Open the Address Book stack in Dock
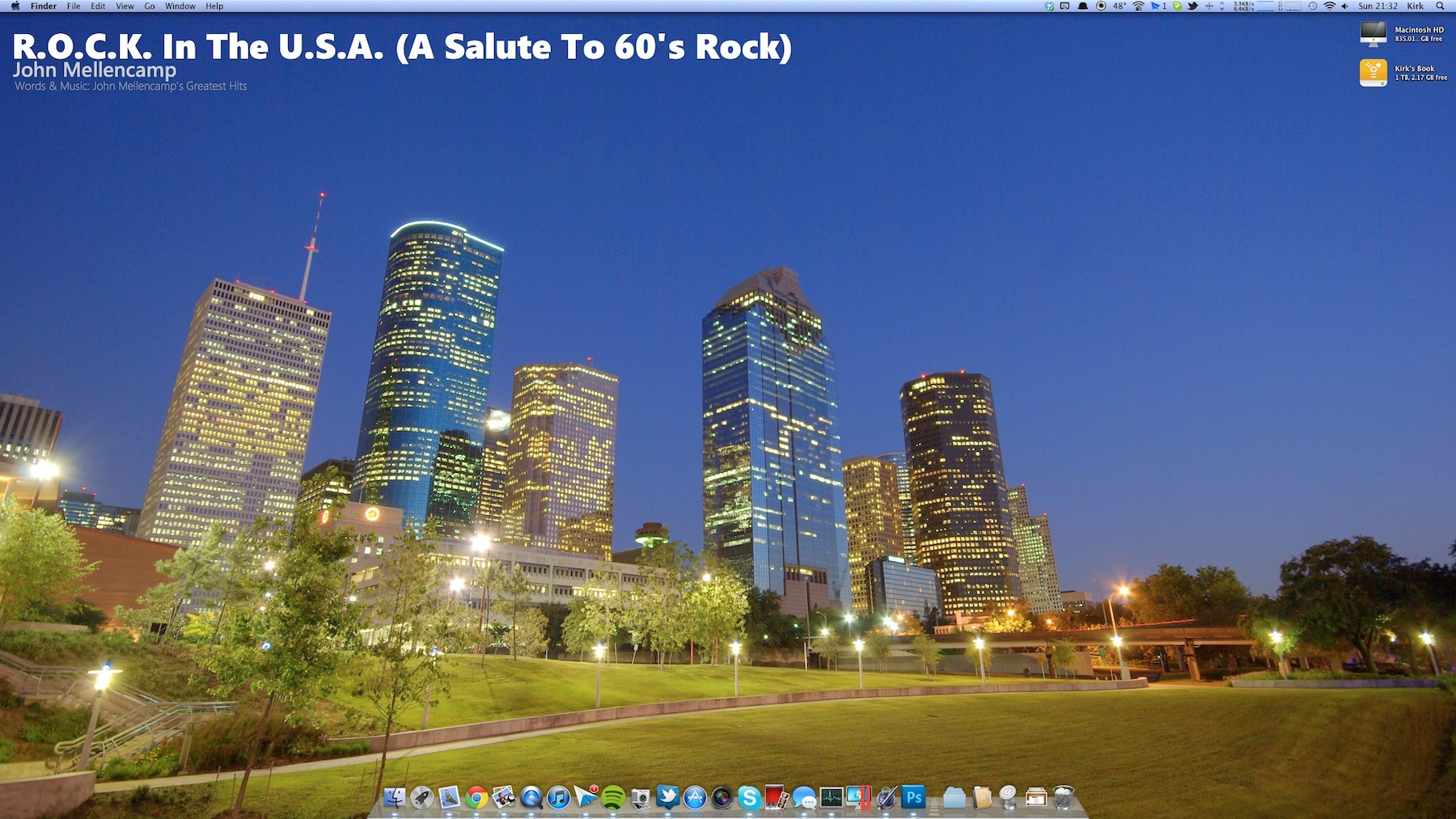 982,798
